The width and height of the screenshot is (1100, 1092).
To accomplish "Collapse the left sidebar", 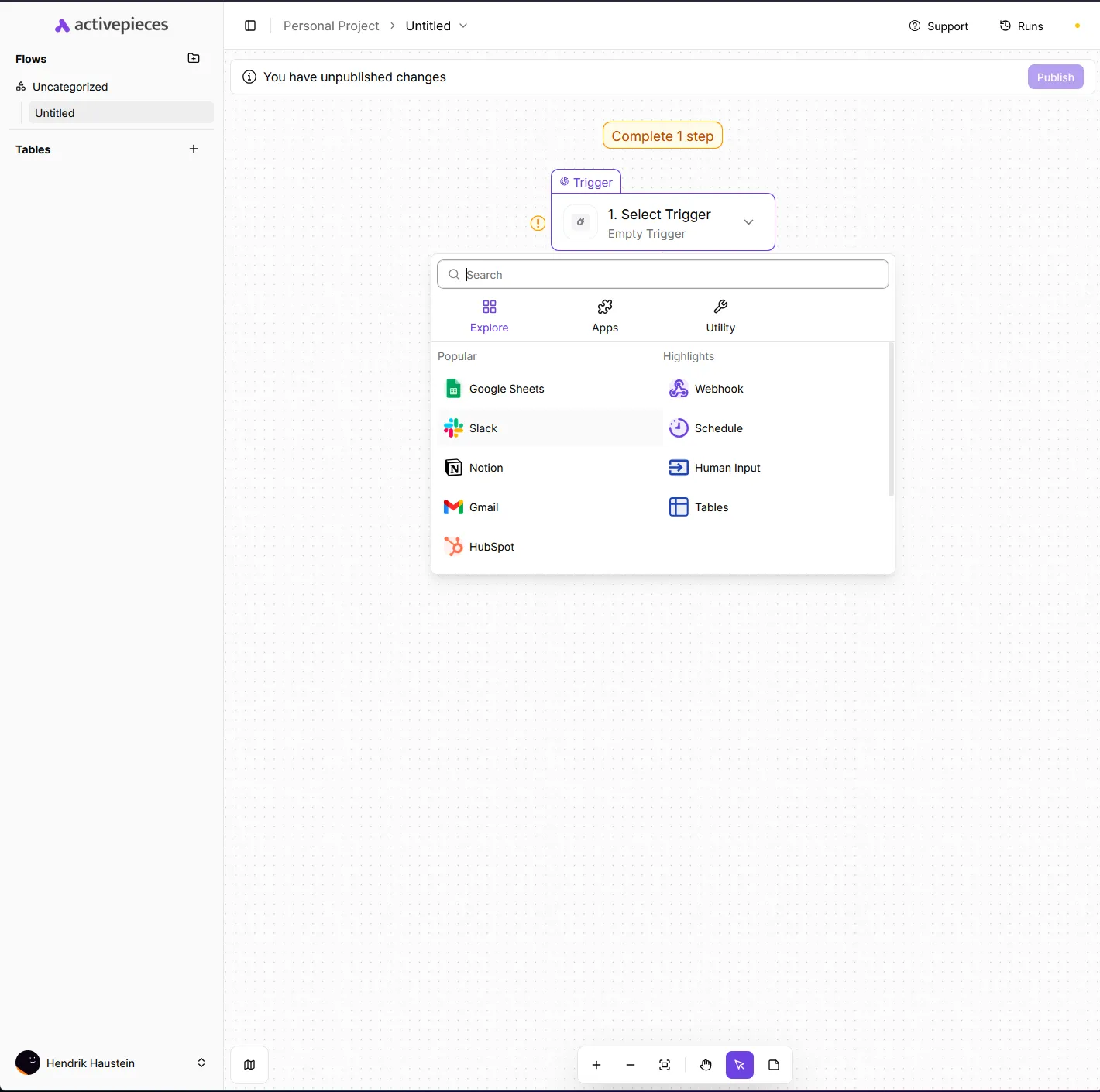I will (249, 26).
